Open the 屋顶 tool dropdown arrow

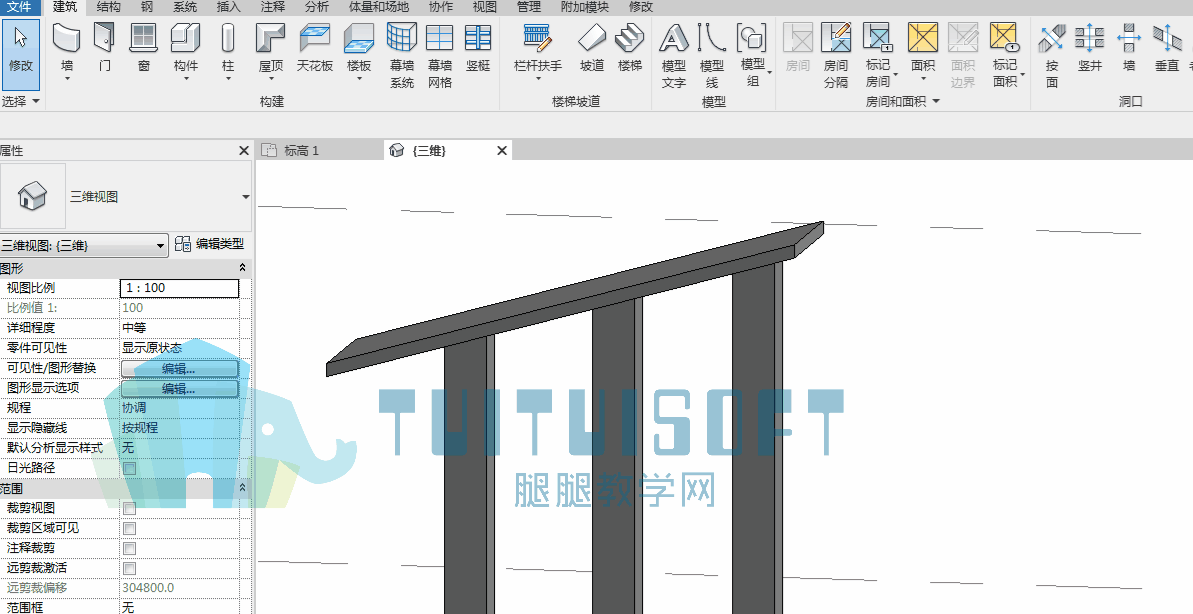[271, 78]
